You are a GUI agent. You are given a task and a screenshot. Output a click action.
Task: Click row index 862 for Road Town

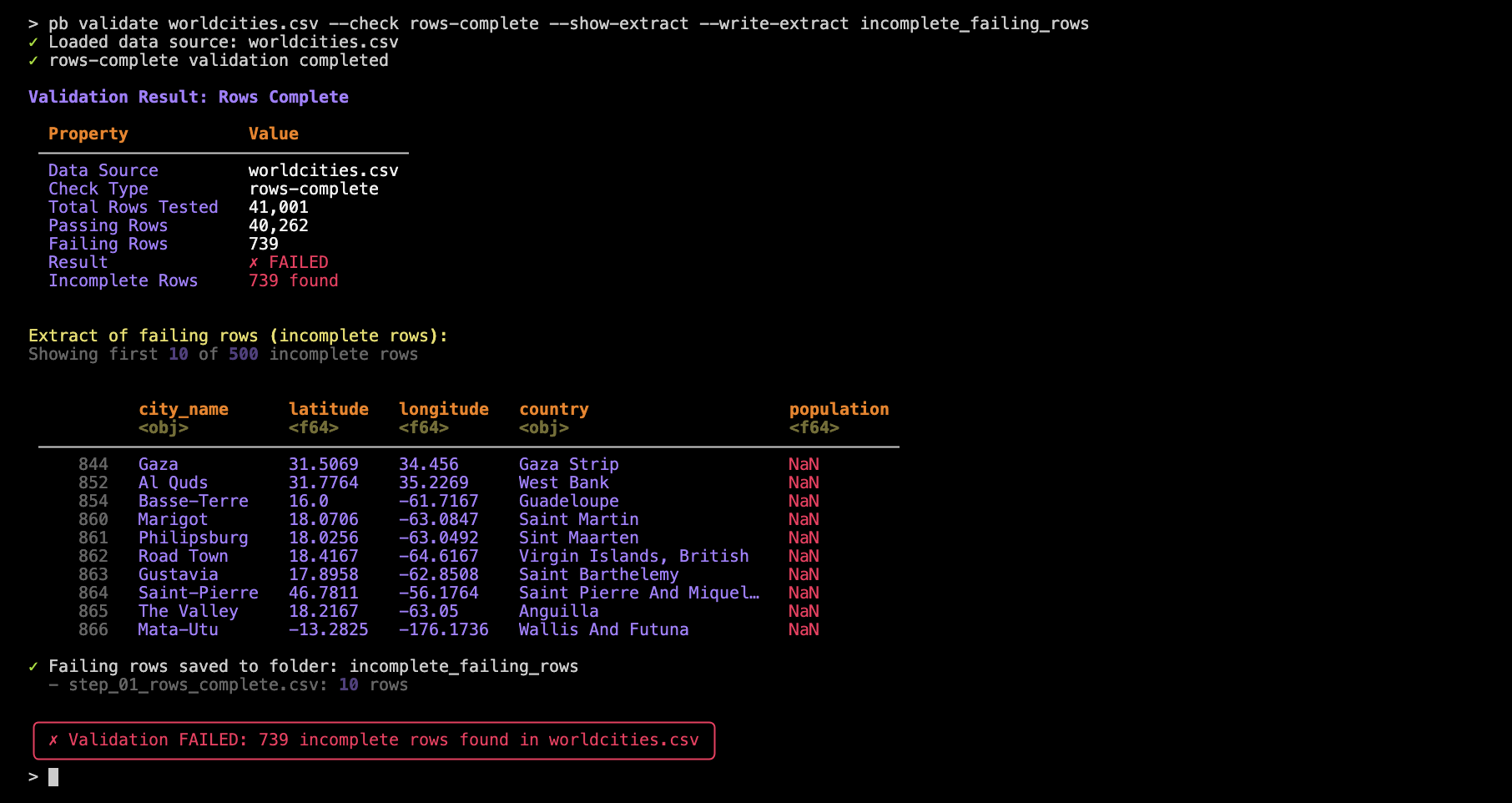point(93,556)
